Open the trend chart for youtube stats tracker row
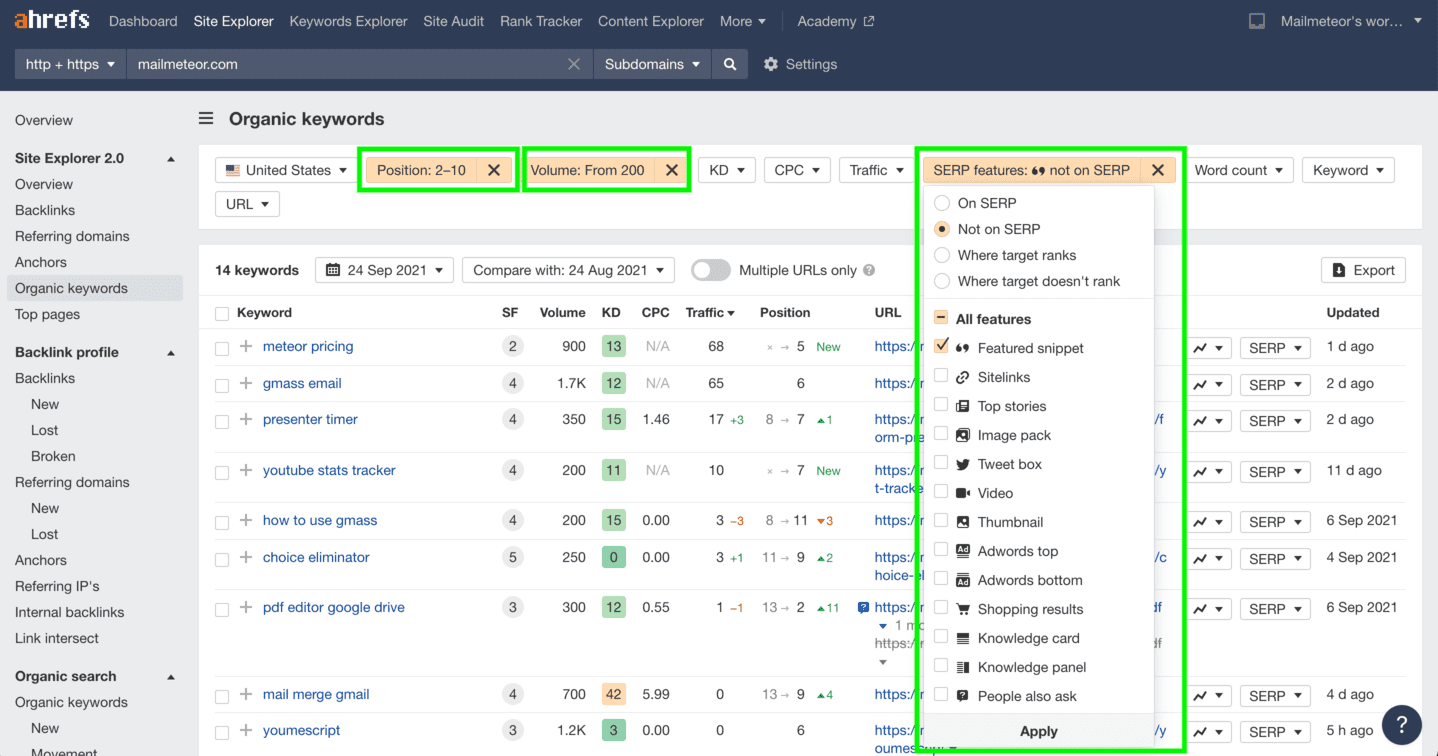The width and height of the screenshot is (1438, 756). [1210, 471]
